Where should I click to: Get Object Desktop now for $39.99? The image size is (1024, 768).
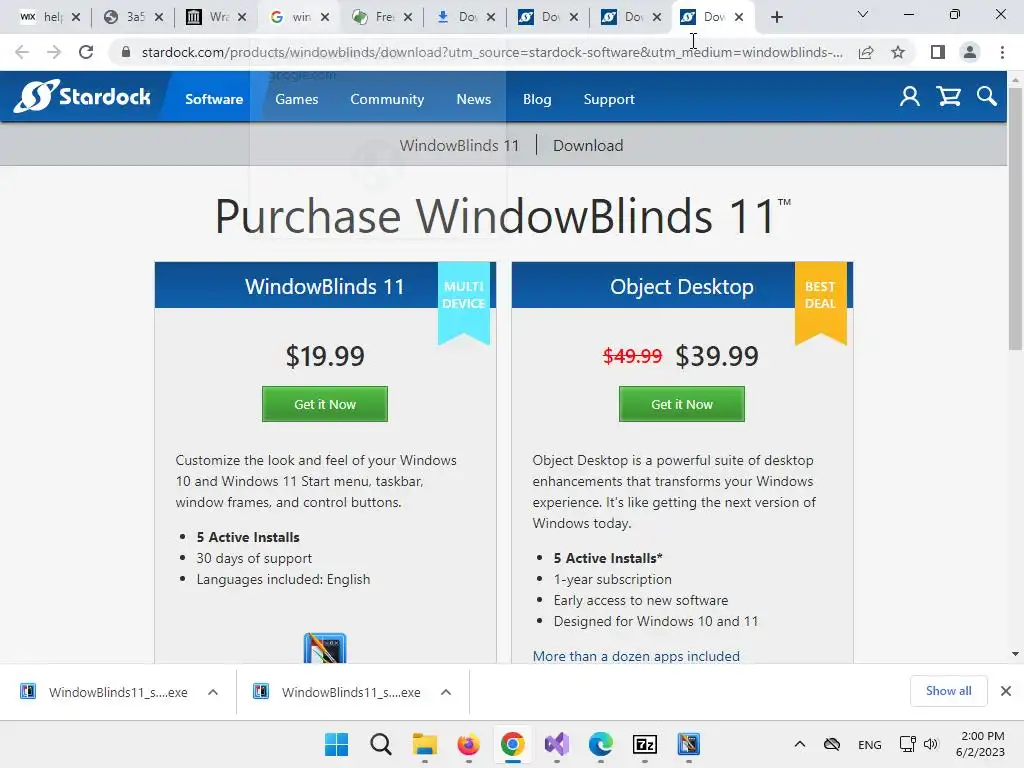tap(682, 404)
